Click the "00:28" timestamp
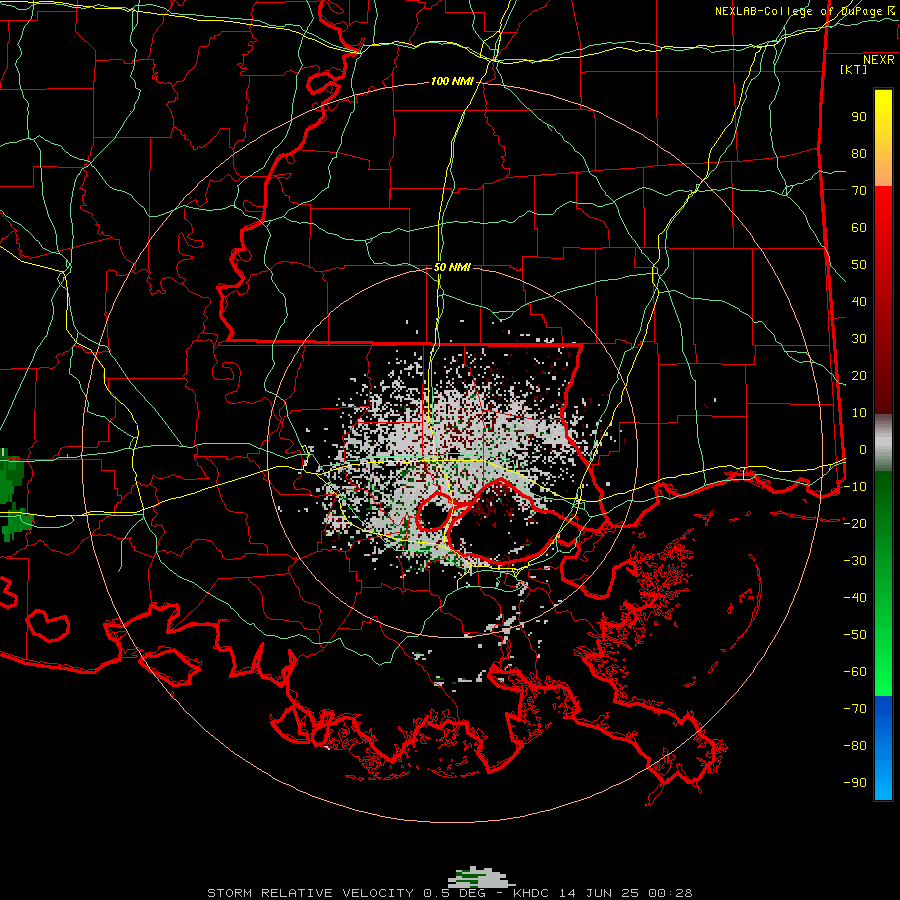Screen dimensions: 900x900 (x=670, y=893)
